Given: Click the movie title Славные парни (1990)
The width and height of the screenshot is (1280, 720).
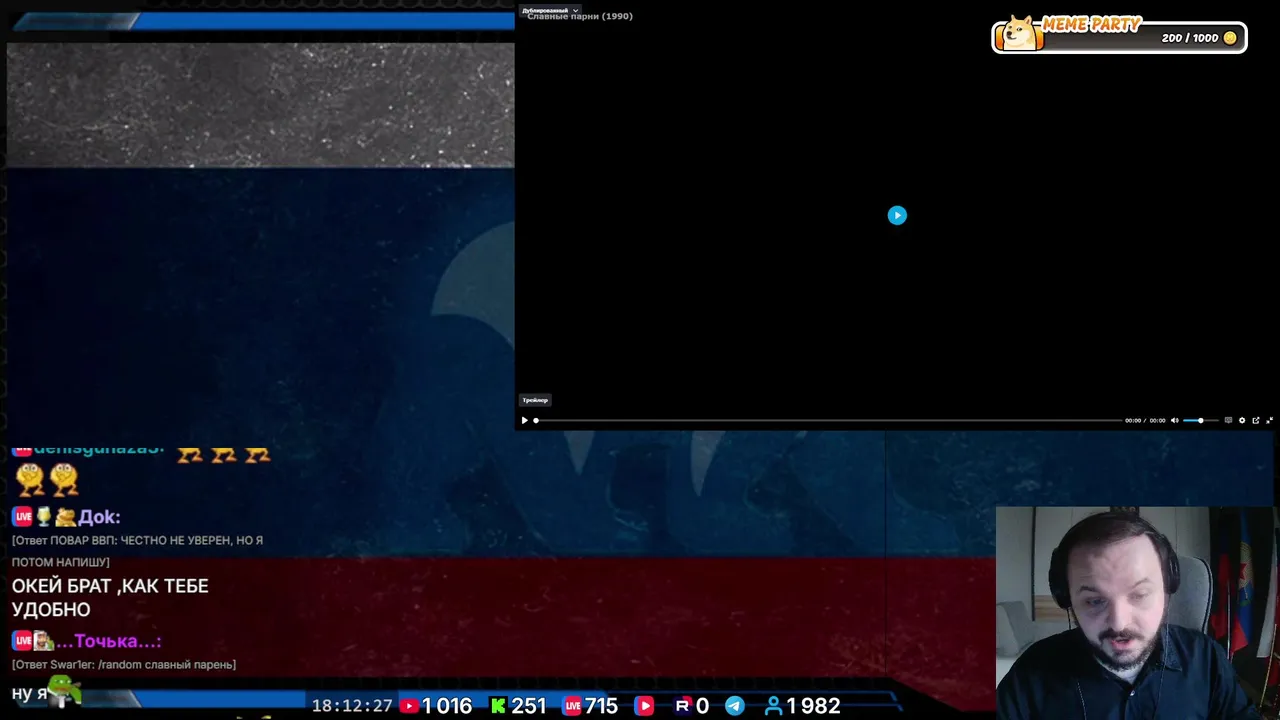Looking at the screenshot, I should (580, 16).
